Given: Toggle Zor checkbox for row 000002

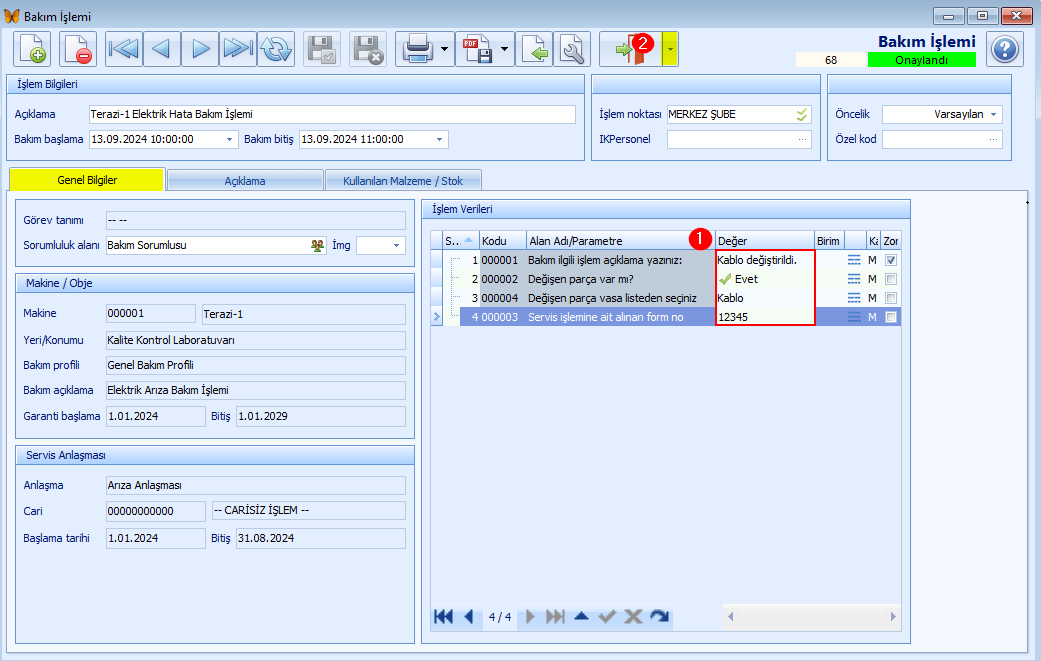Looking at the screenshot, I should (x=891, y=279).
